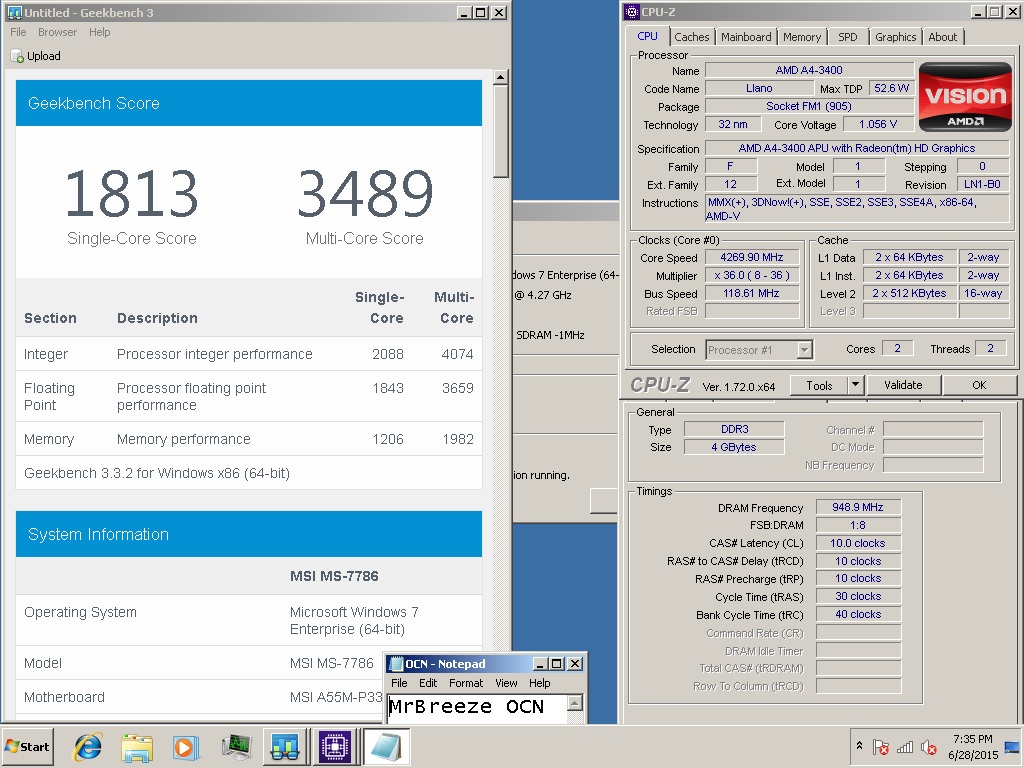Click the network signal tray icon

(x=905, y=746)
